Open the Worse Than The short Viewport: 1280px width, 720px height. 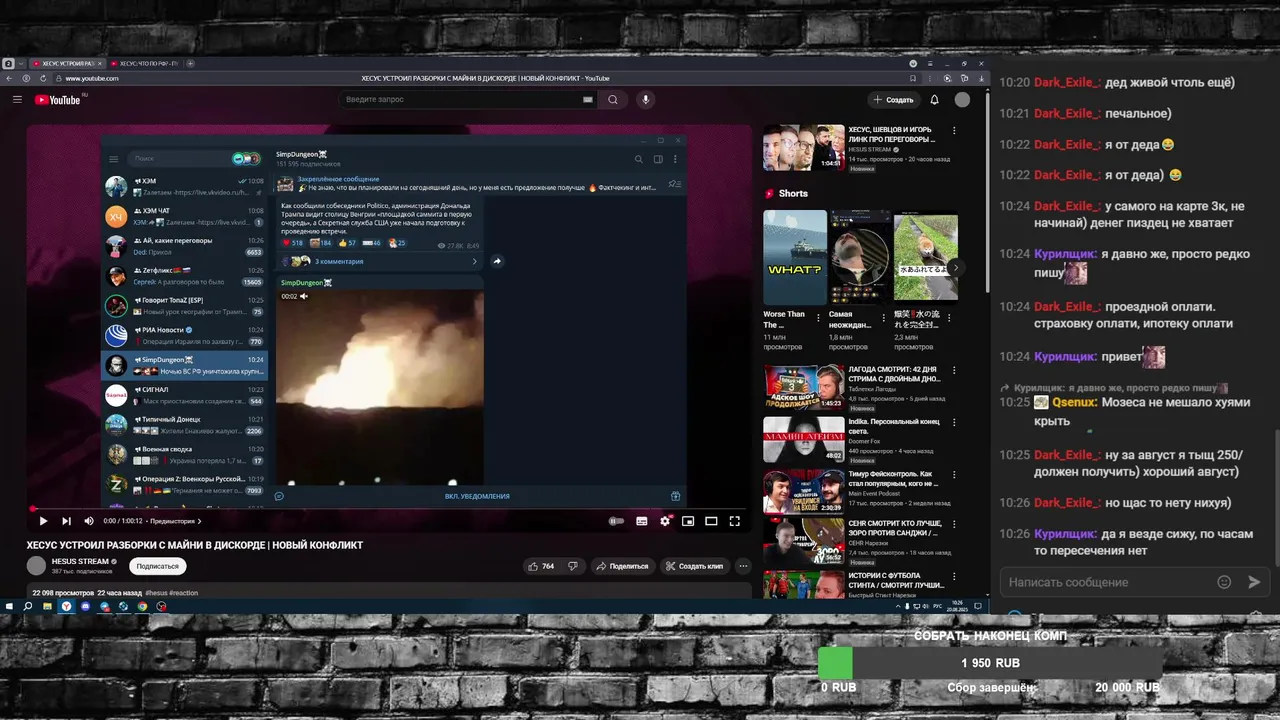coord(795,257)
